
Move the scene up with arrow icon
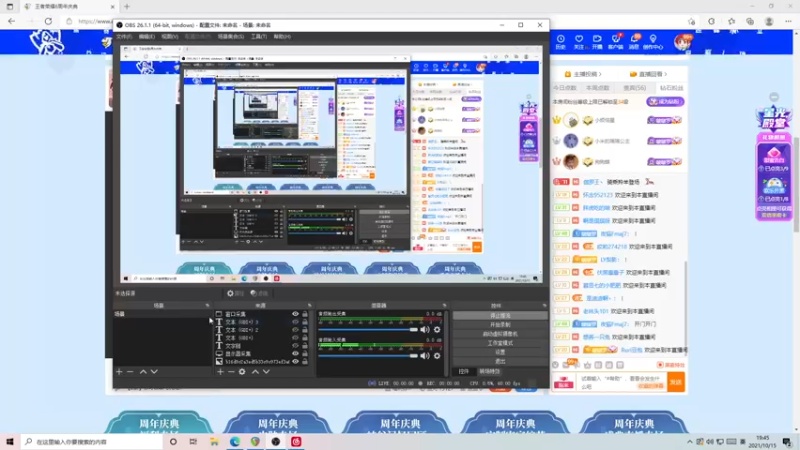coord(143,372)
